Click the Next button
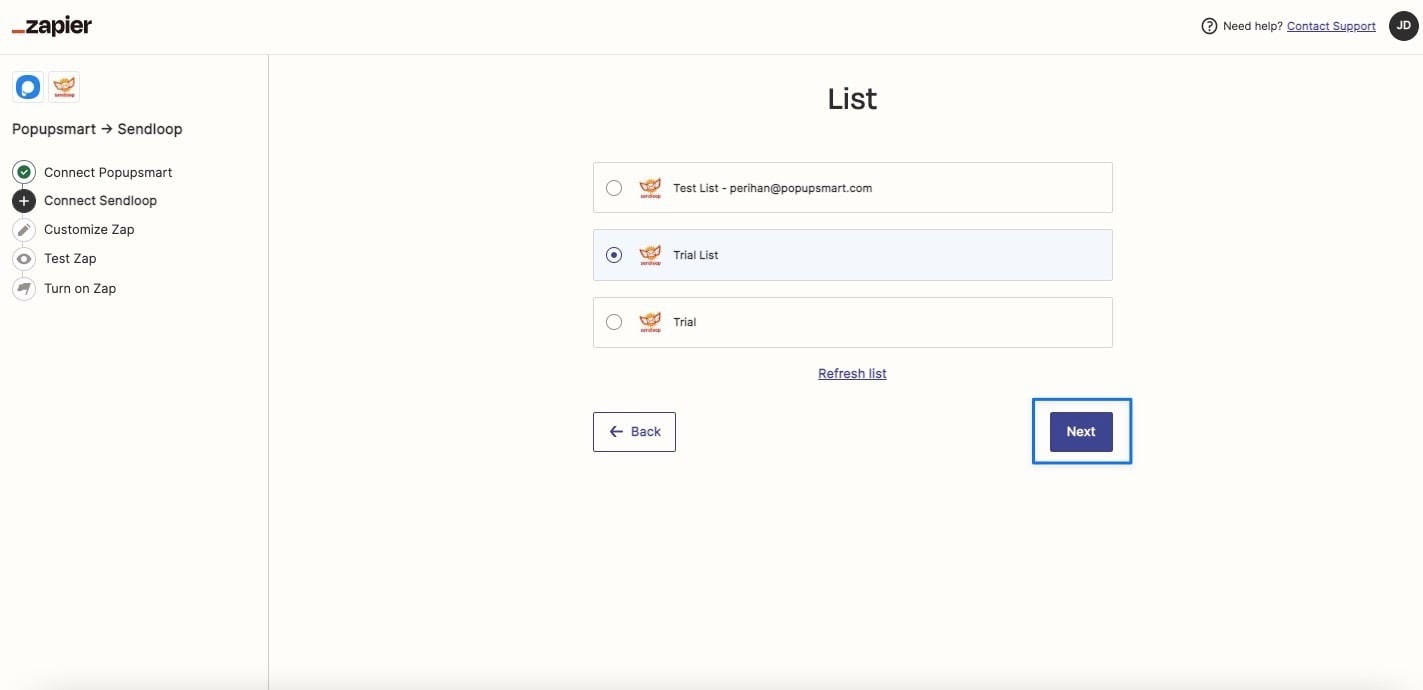The image size is (1423, 690). coord(1081,432)
